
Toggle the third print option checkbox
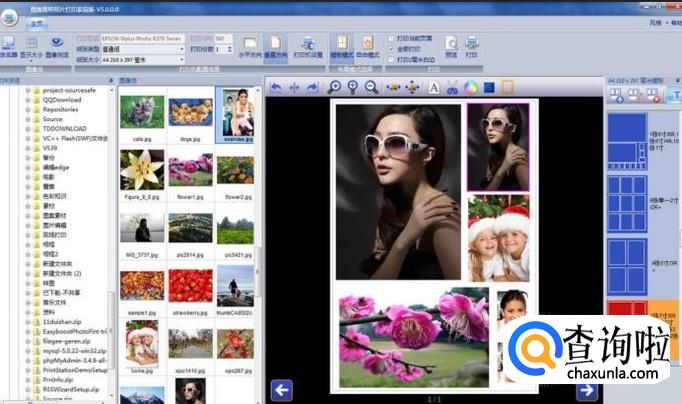point(392,59)
